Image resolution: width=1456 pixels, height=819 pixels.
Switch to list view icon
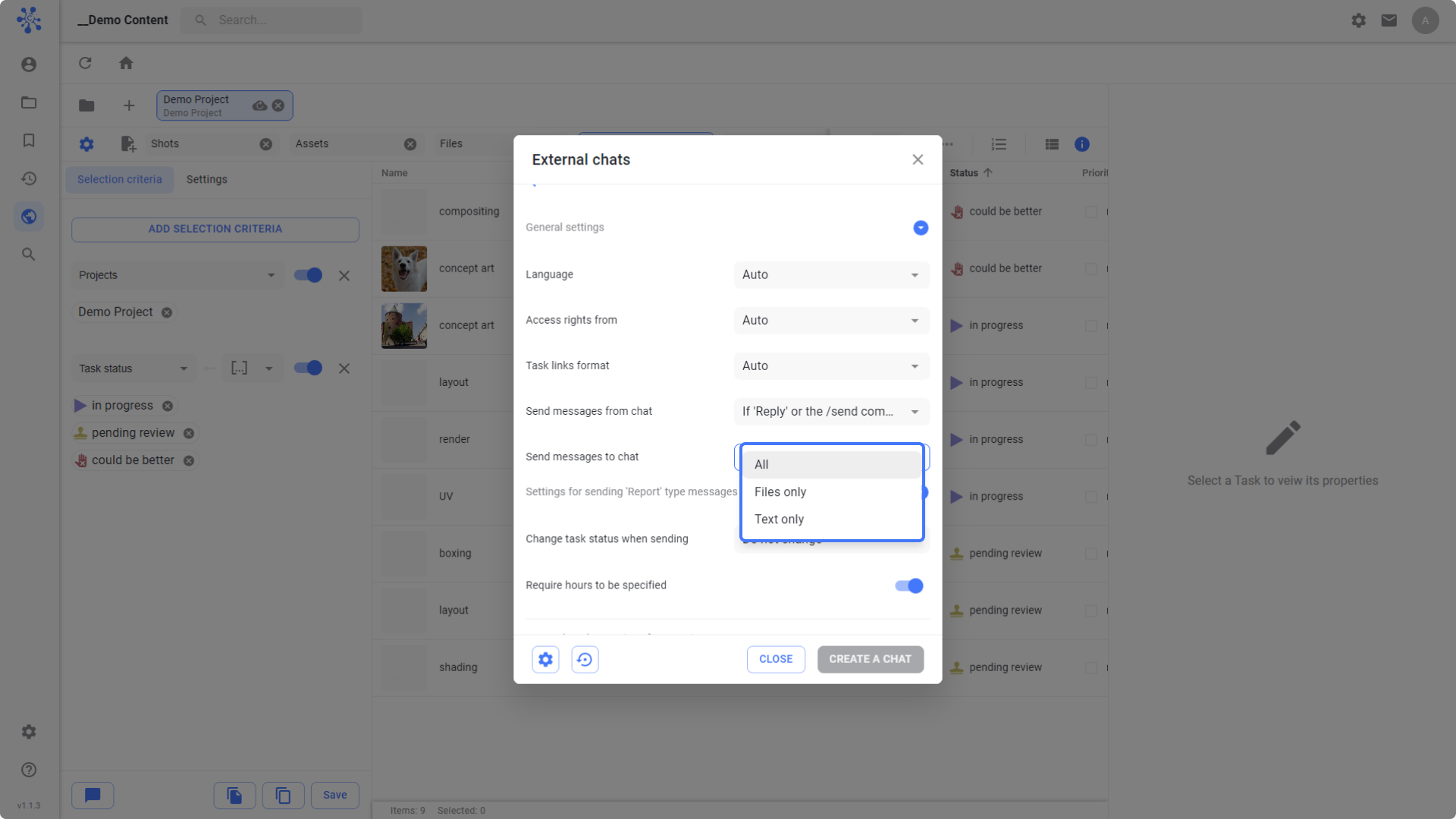click(x=1052, y=144)
